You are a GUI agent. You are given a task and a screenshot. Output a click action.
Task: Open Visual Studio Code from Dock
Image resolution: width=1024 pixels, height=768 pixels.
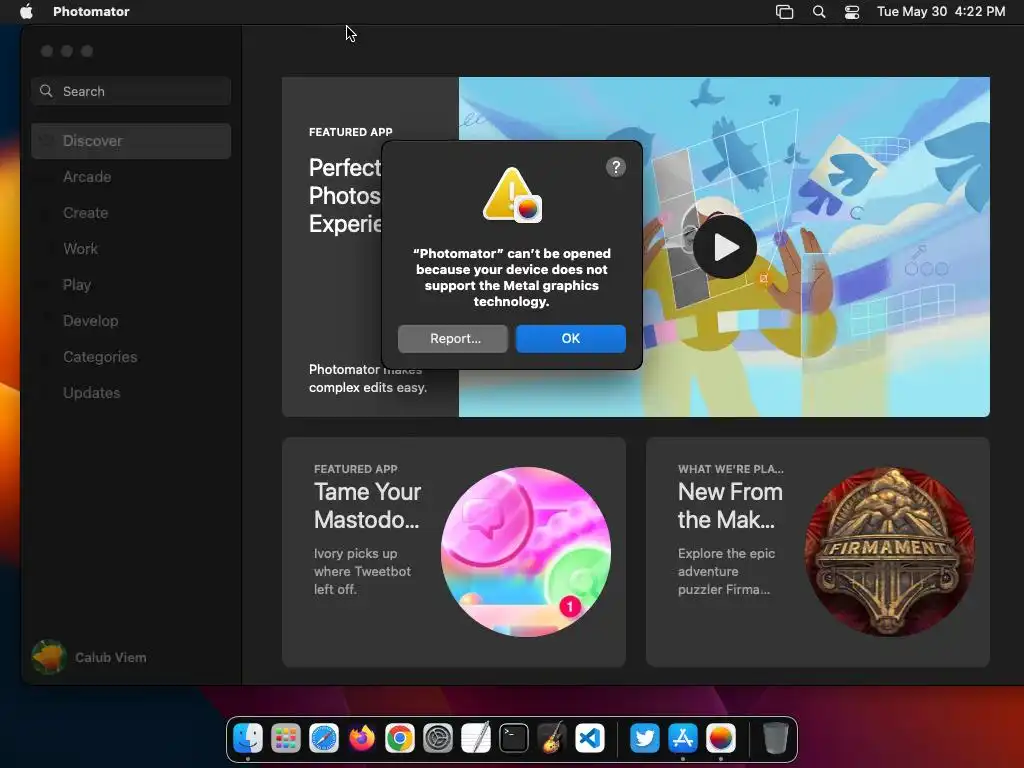[x=589, y=739]
